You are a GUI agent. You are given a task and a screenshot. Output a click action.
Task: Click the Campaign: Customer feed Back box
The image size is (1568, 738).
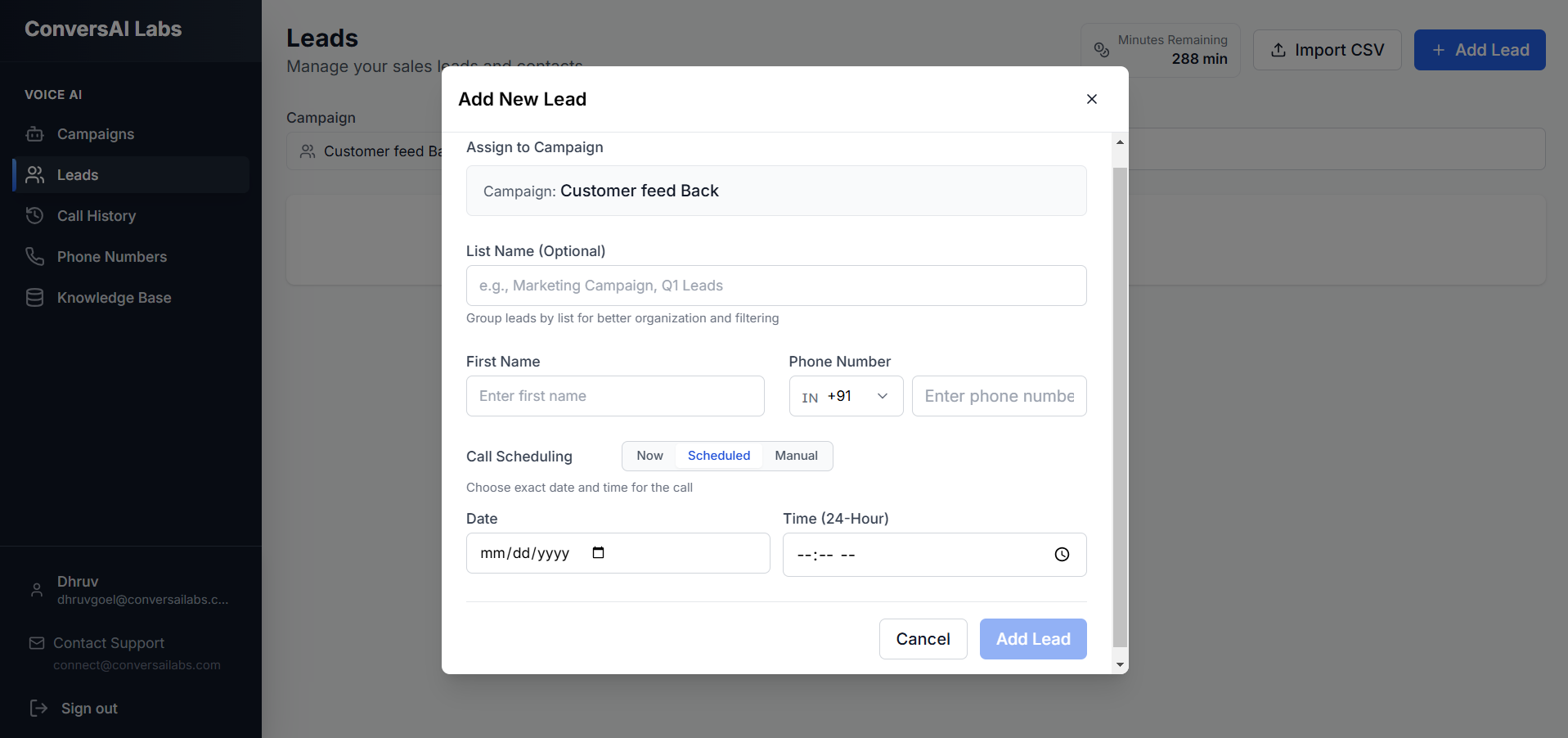click(776, 191)
